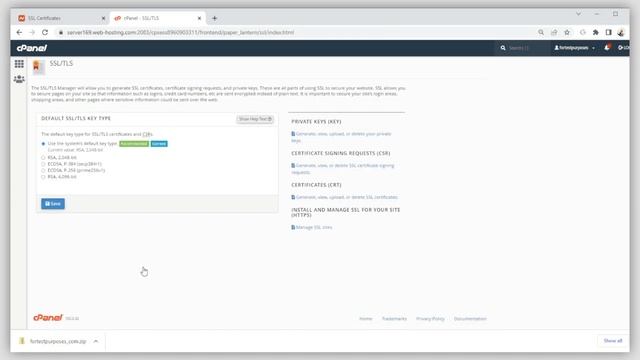Open the SSL certificate signing requests link
Image resolution: width=640 pixels, height=360 pixels.
click(x=343, y=169)
